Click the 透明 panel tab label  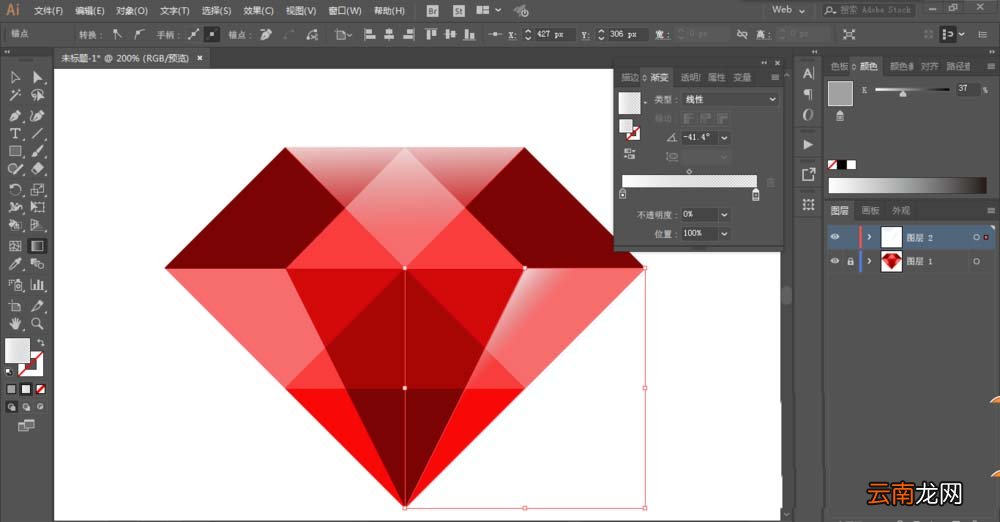(x=689, y=77)
